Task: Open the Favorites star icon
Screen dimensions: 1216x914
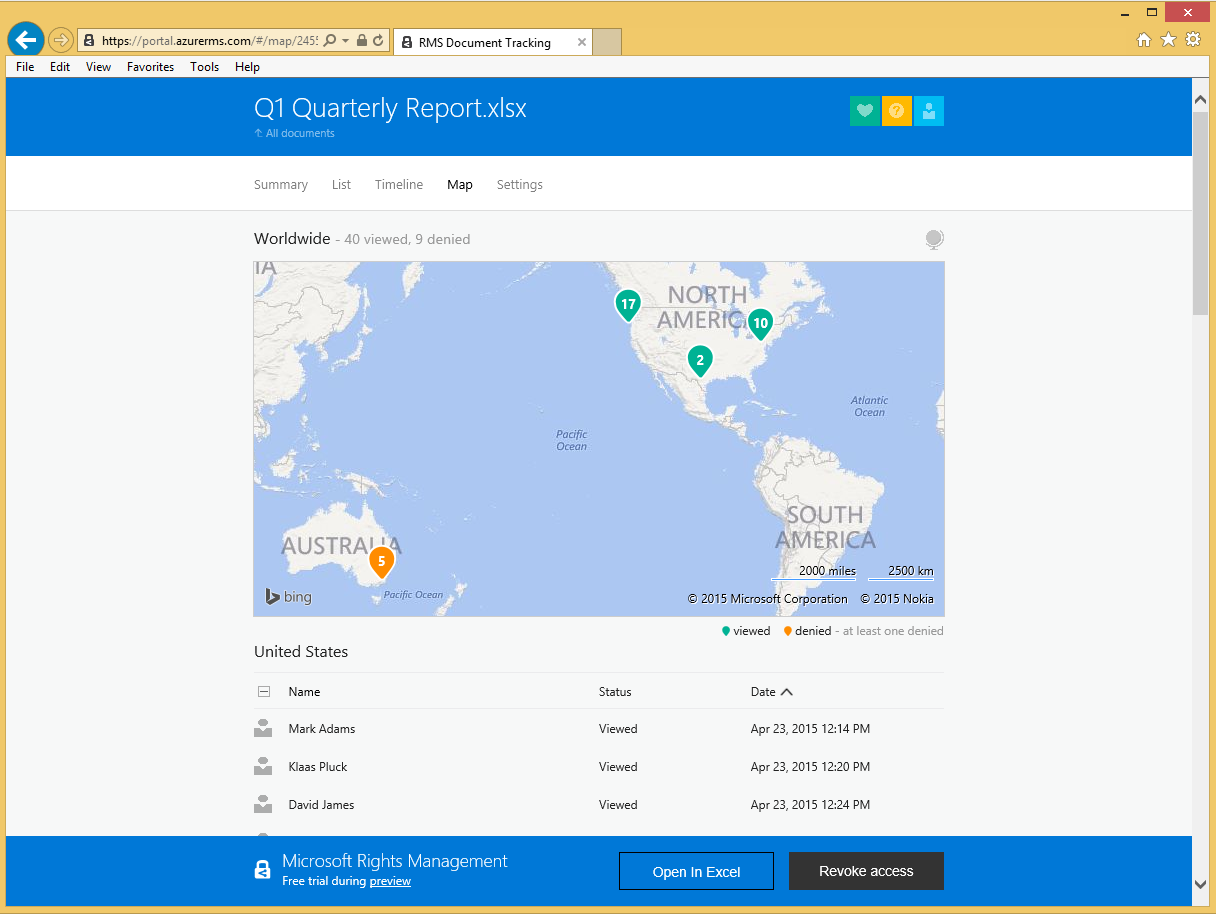Action: (x=1168, y=40)
